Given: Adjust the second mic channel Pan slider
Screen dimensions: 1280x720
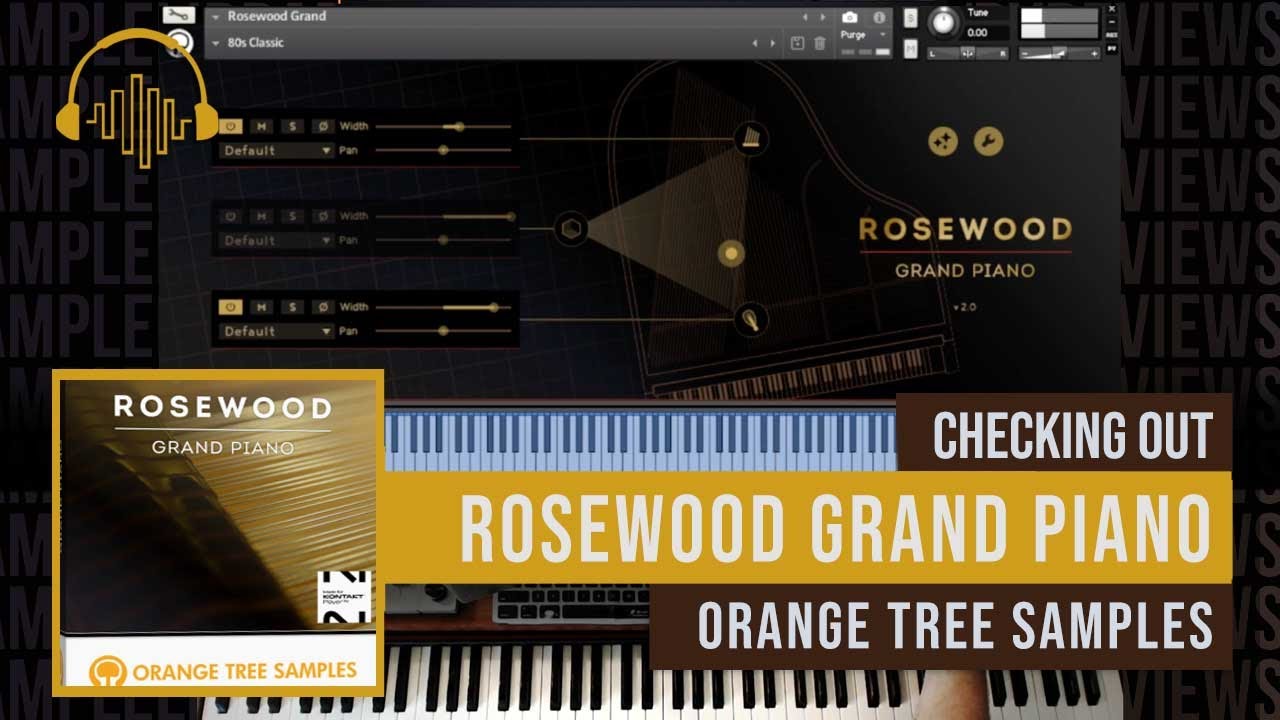Looking at the screenshot, I should click(x=444, y=240).
